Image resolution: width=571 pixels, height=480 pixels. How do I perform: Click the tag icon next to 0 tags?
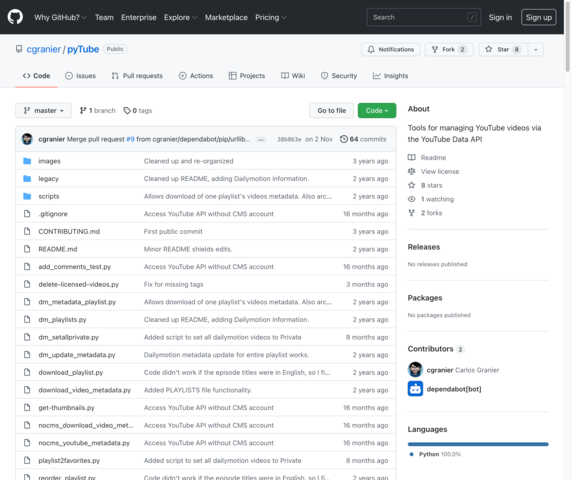[x=127, y=110]
